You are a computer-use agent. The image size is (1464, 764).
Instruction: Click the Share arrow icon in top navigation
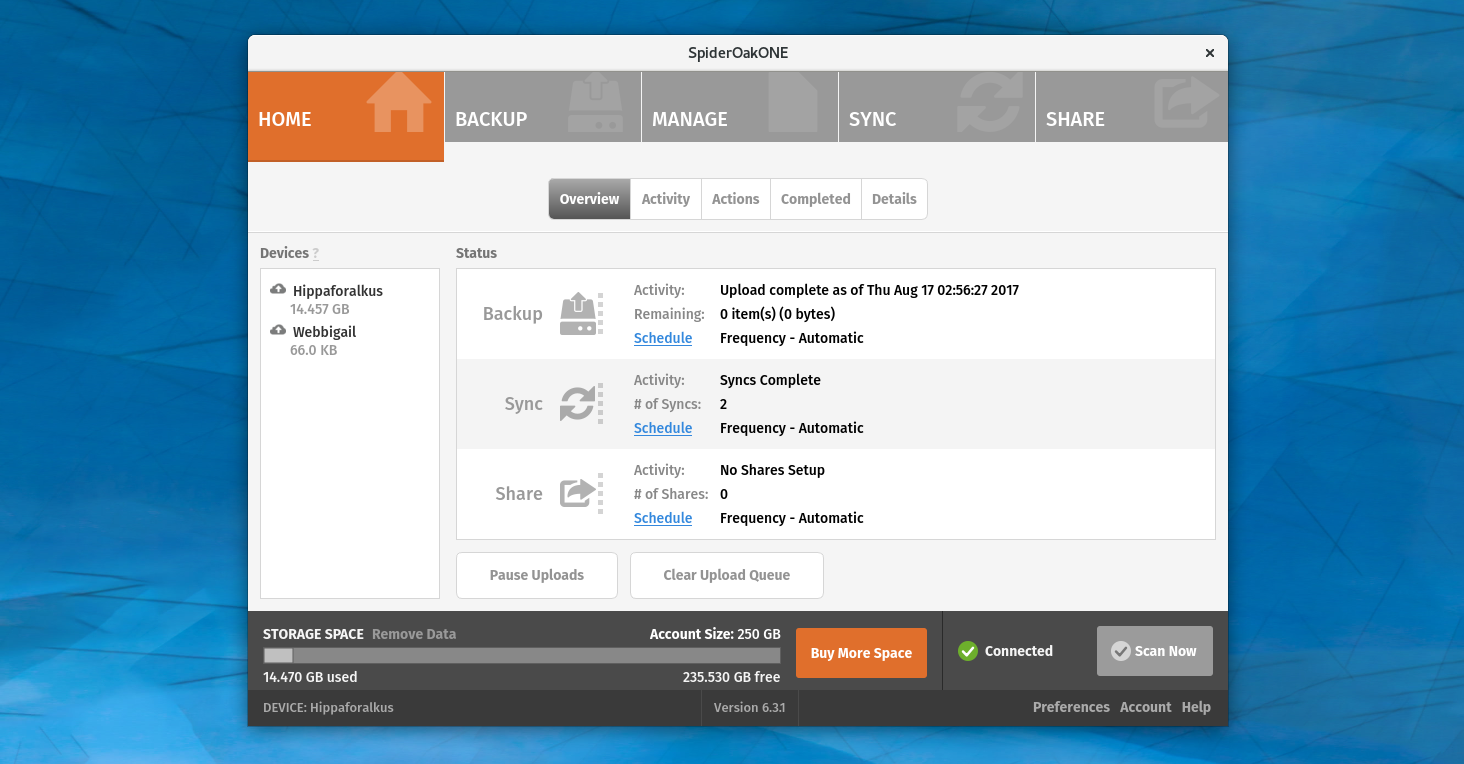[1186, 103]
